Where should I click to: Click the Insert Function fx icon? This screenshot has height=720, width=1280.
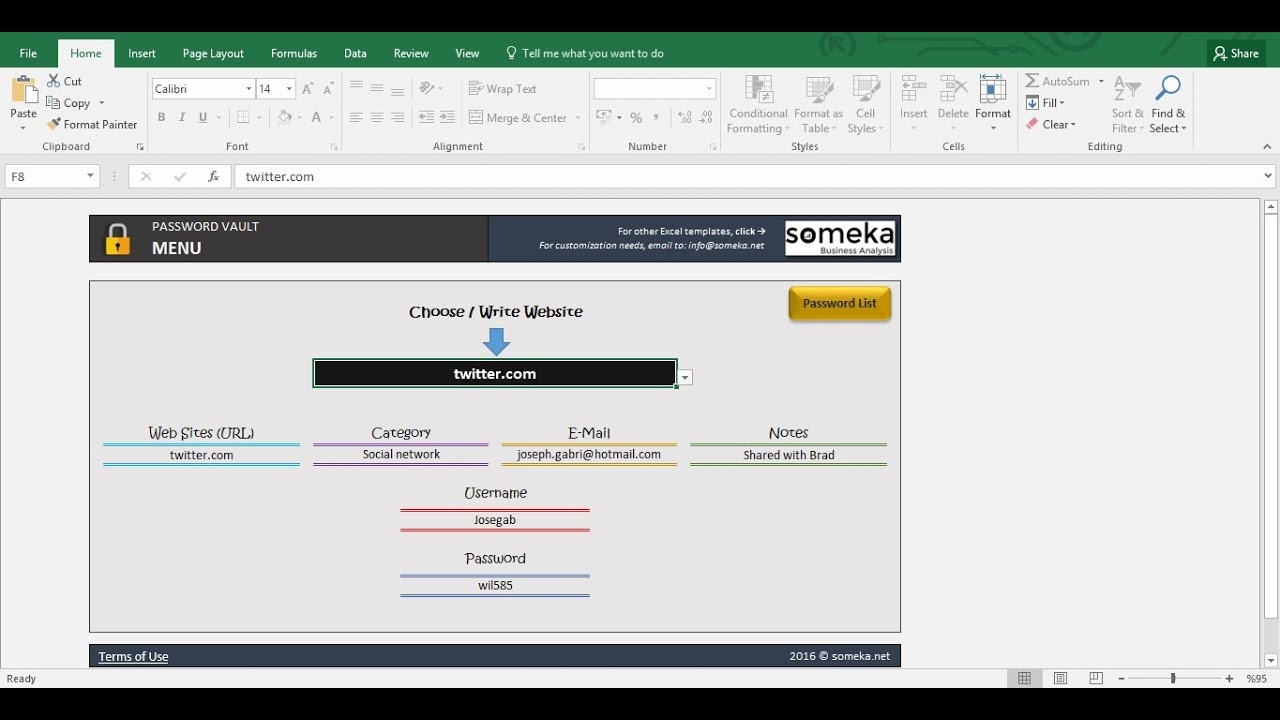[x=213, y=177]
